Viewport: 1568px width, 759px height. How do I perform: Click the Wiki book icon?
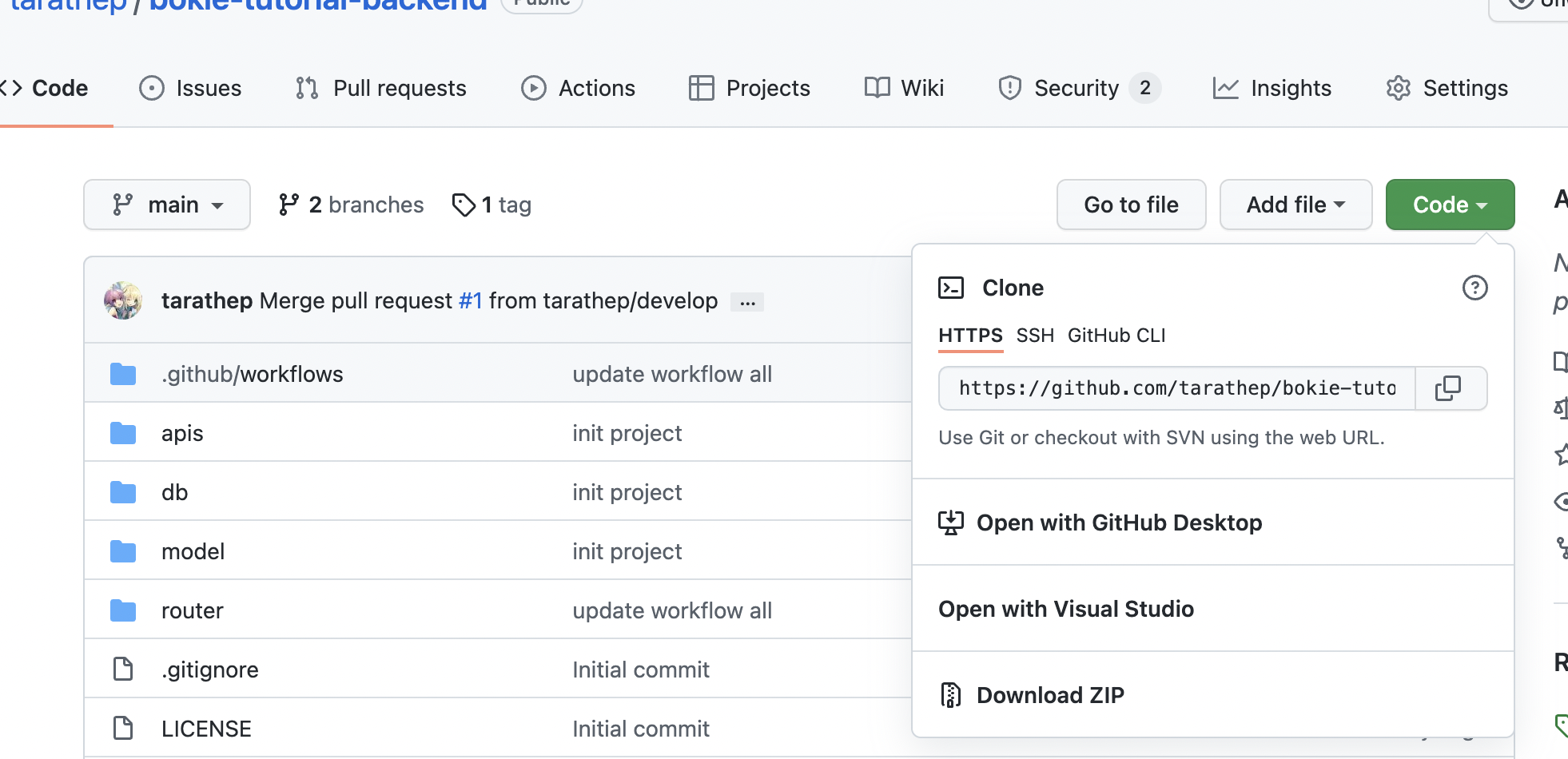pos(877,88)
